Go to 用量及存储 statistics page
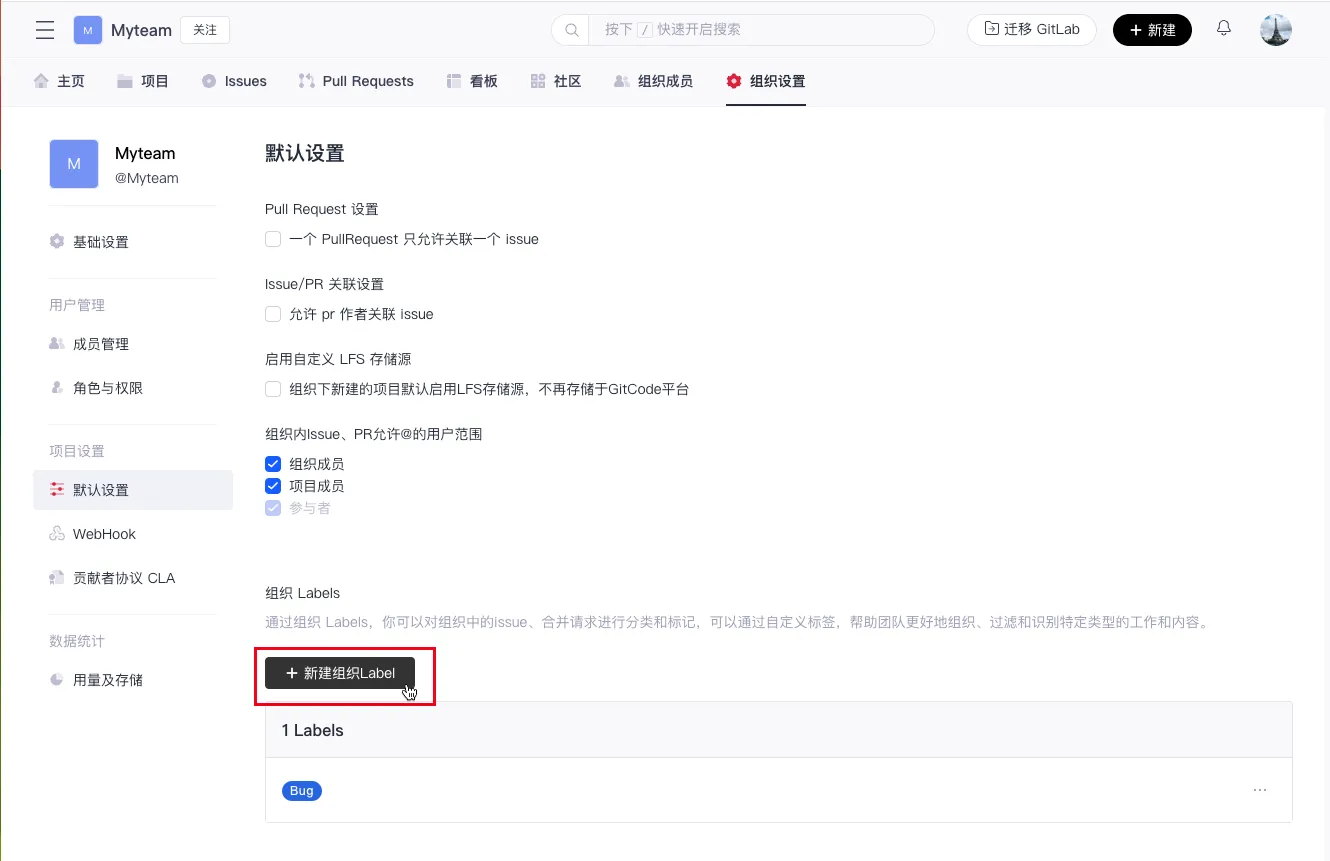The height and width of the screenshot is (861, 1330). [x=107, y=680]
